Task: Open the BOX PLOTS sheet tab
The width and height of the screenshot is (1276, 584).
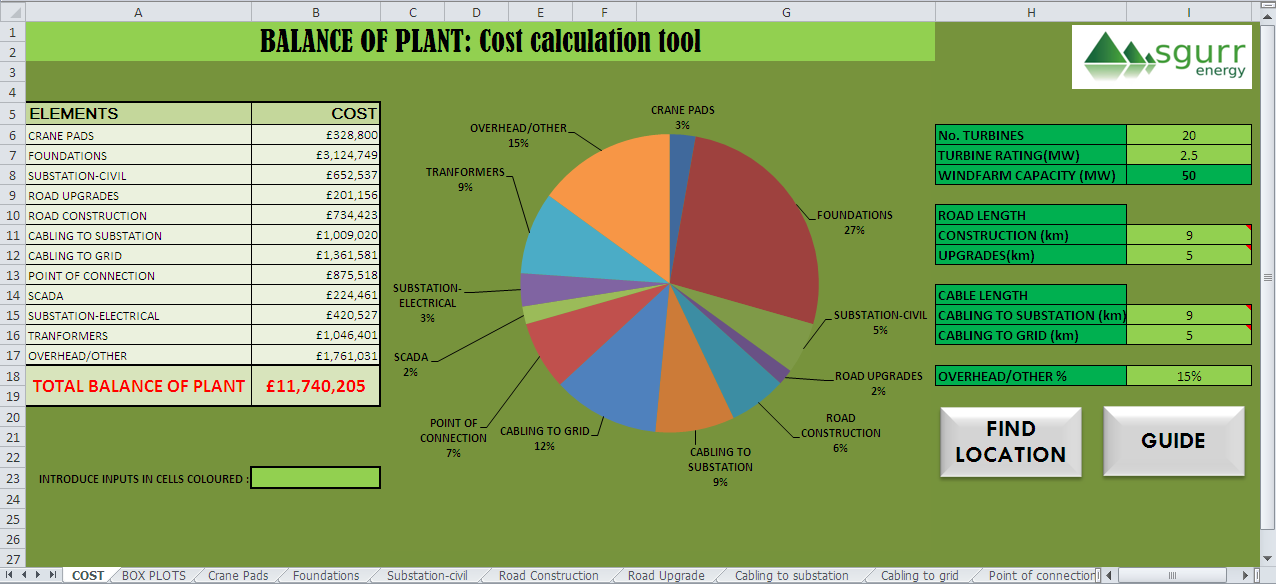Action: [153, 576]
